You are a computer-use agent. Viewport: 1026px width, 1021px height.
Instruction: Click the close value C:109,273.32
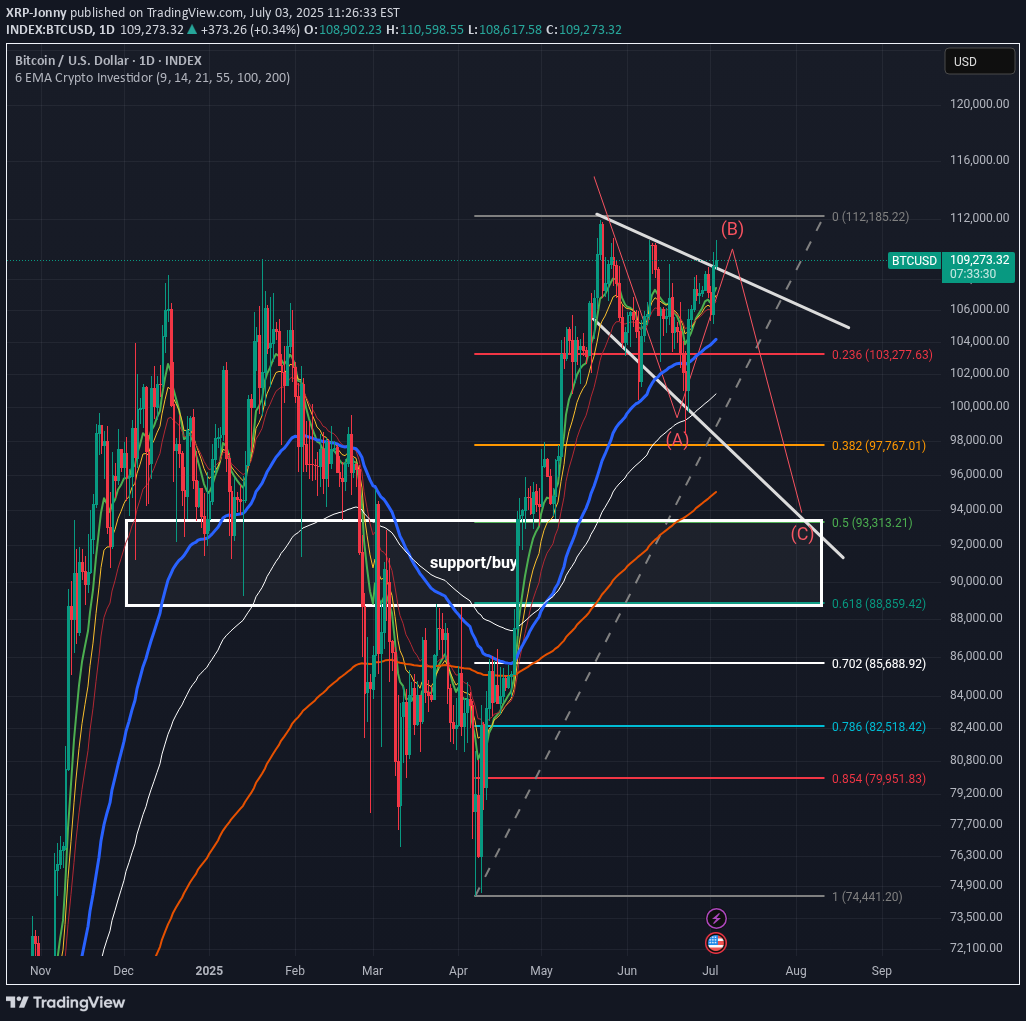(x=584, y=29)
